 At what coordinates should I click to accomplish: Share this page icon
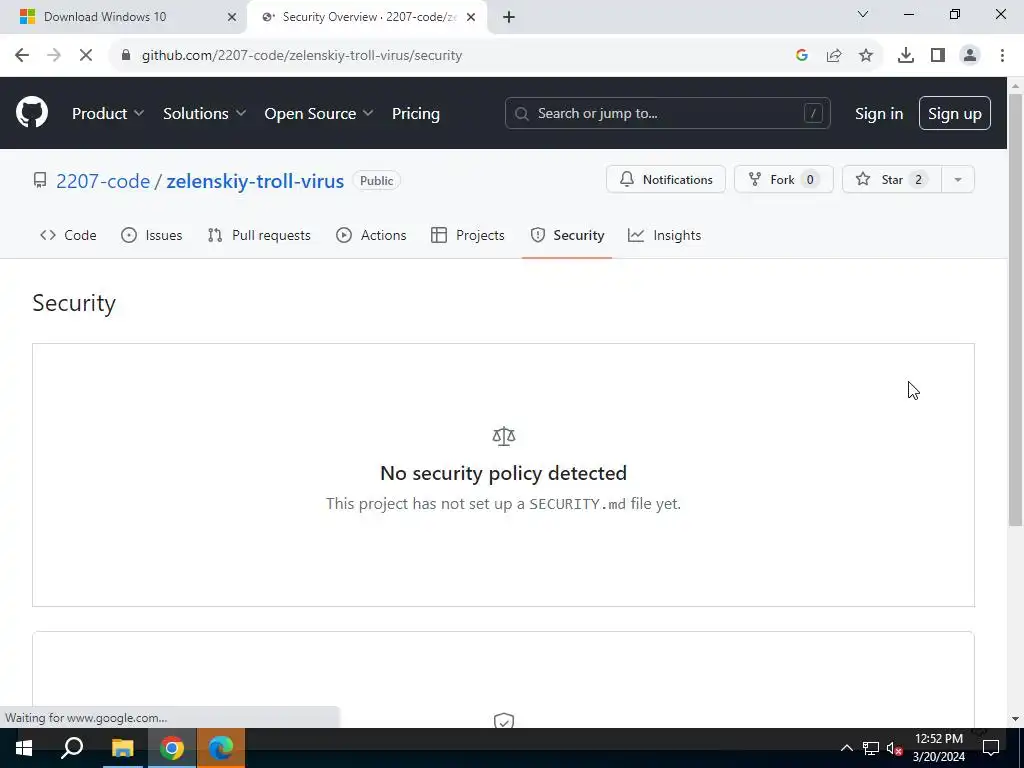click(834, 56)
